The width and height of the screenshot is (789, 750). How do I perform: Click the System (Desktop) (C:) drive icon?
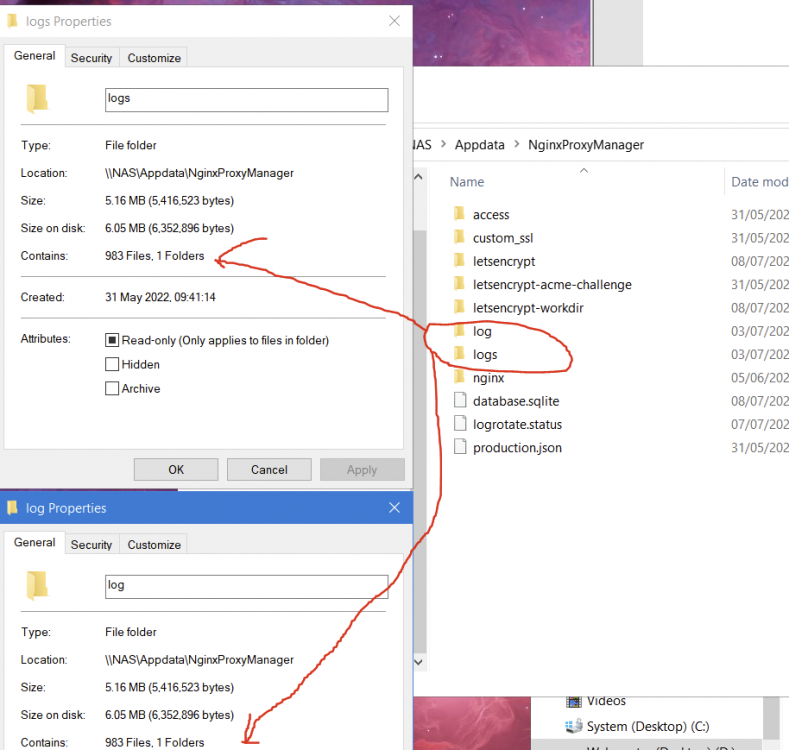(x=574, y=726)
